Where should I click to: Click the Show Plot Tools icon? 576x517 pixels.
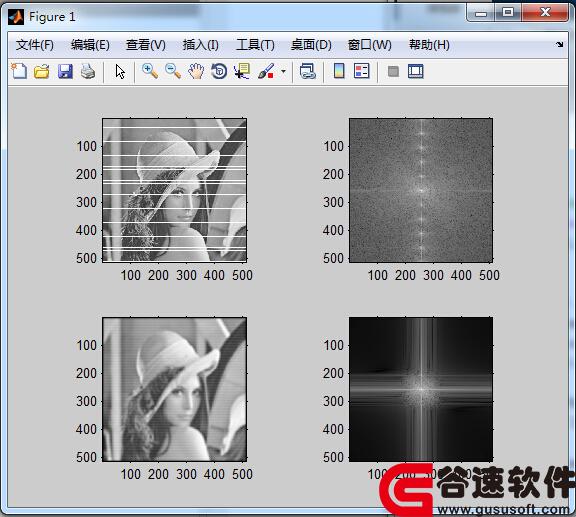coord(415,71)
